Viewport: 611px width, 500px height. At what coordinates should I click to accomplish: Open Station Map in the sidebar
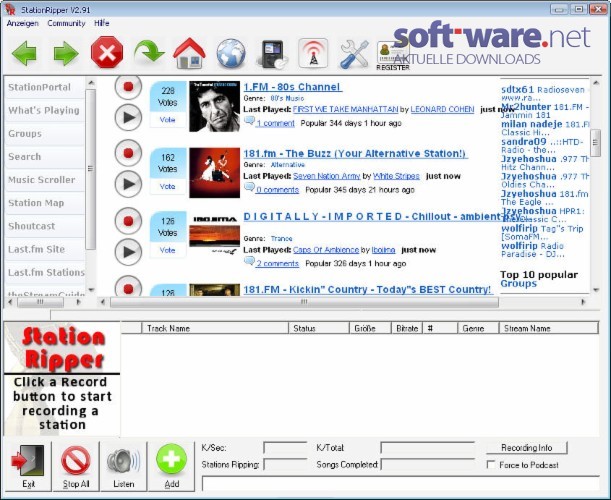(45, 203)
